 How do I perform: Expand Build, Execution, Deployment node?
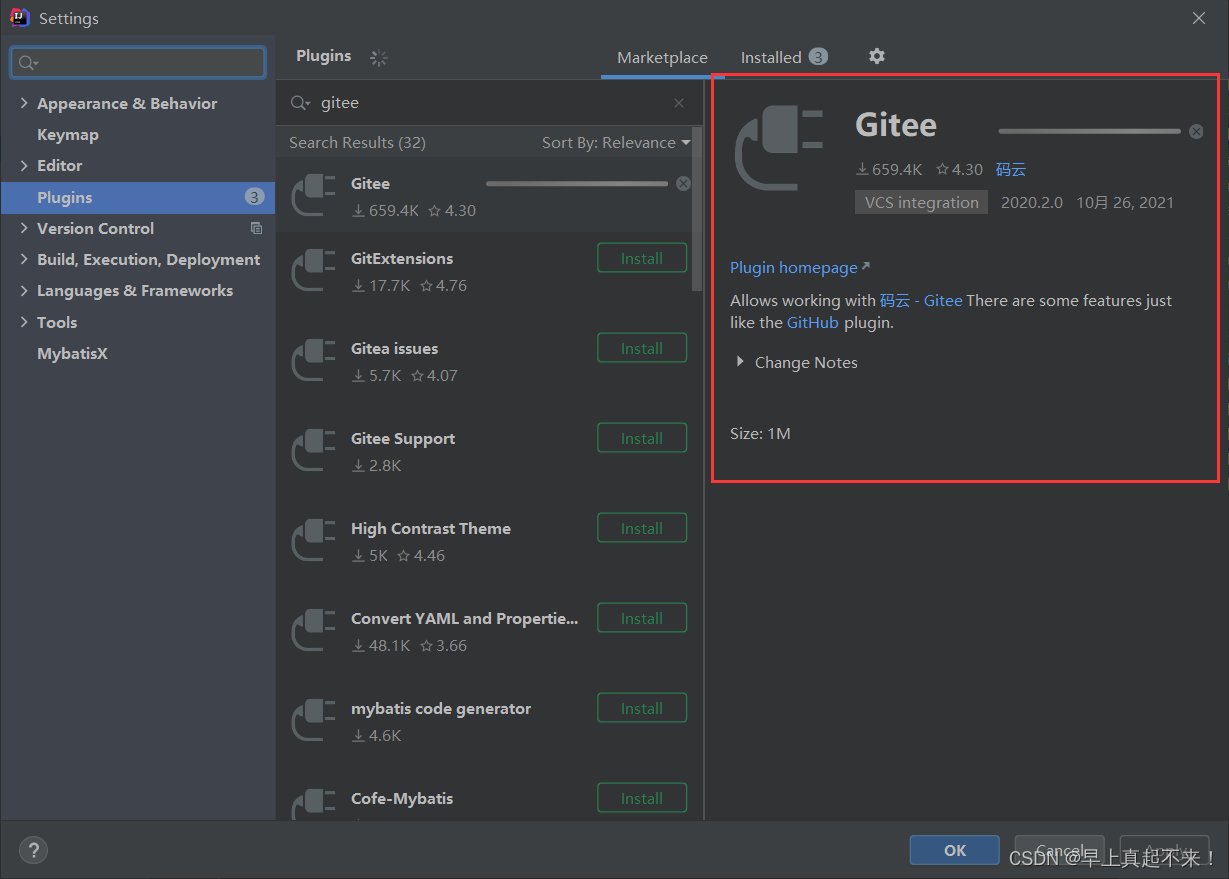(24, 259)
